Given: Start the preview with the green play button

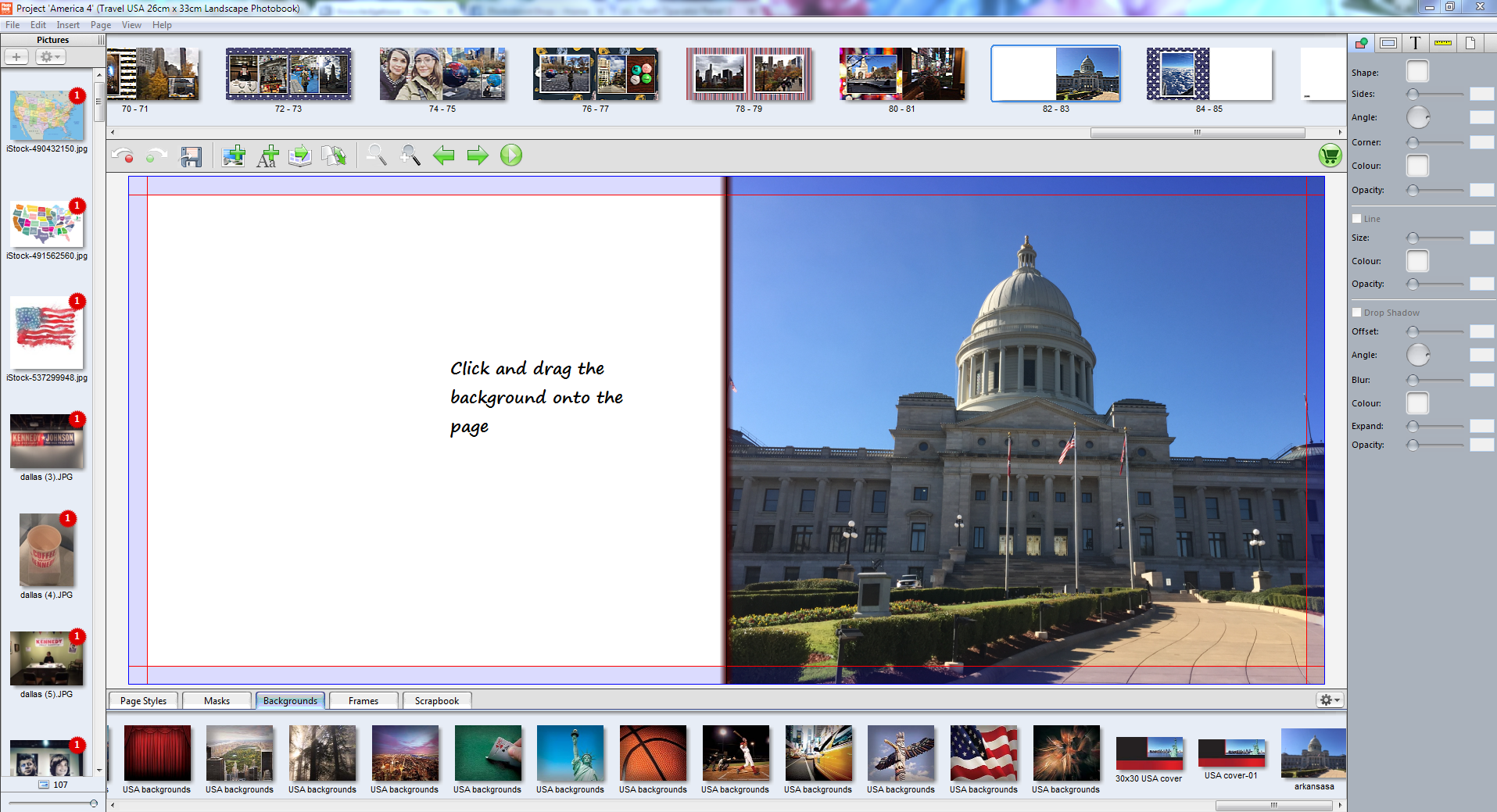Looking at the screenshot, I should click(511, 156).
